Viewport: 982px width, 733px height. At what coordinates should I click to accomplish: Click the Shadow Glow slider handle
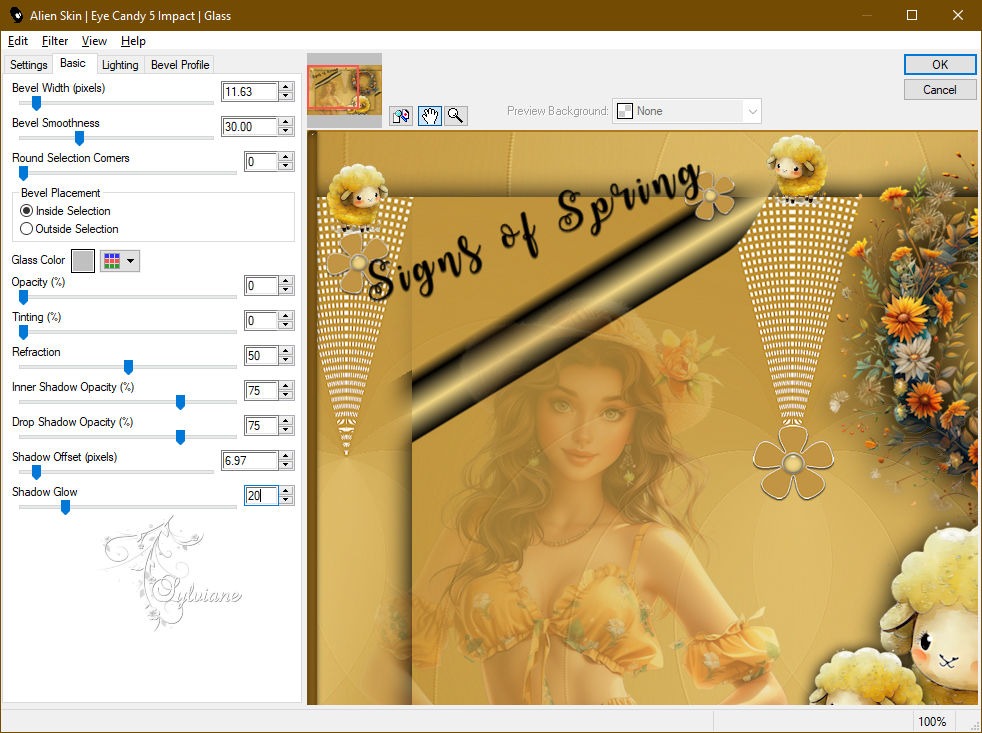(65, 507)
